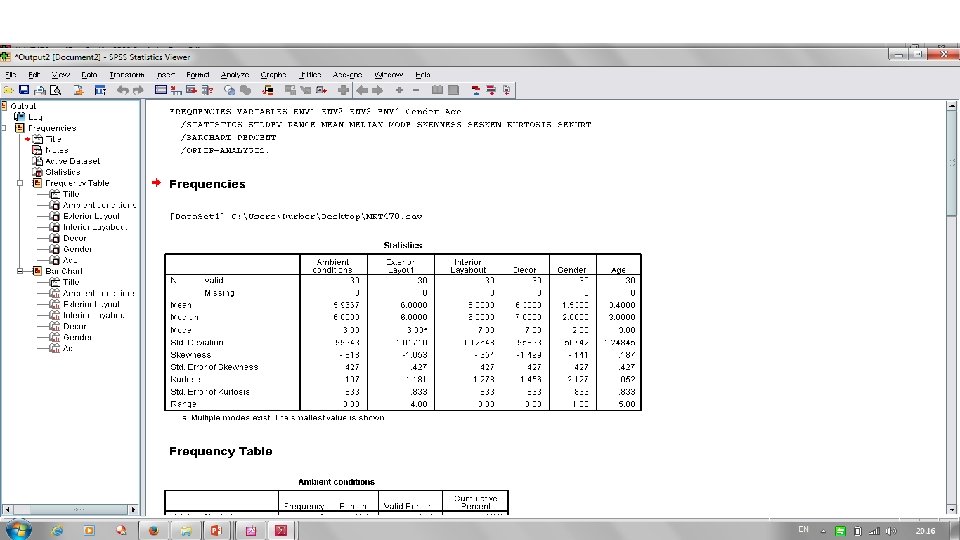Click the "Std. Error of Kurtosis" row label
Image resolution: width=960 pixels, height=540 pixels.
209,392
